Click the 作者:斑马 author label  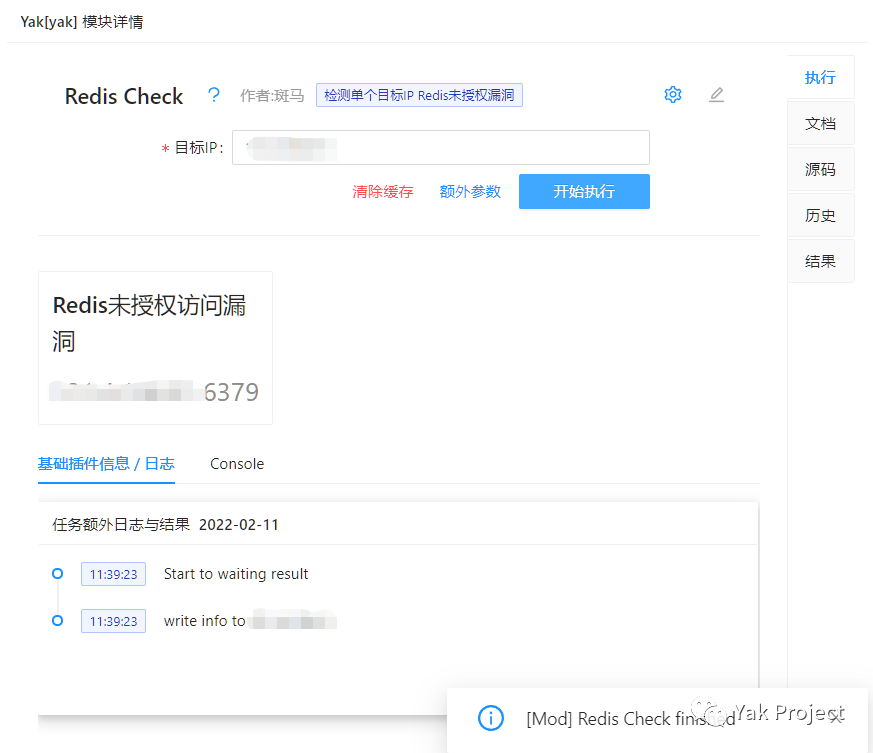pos(272,96)
